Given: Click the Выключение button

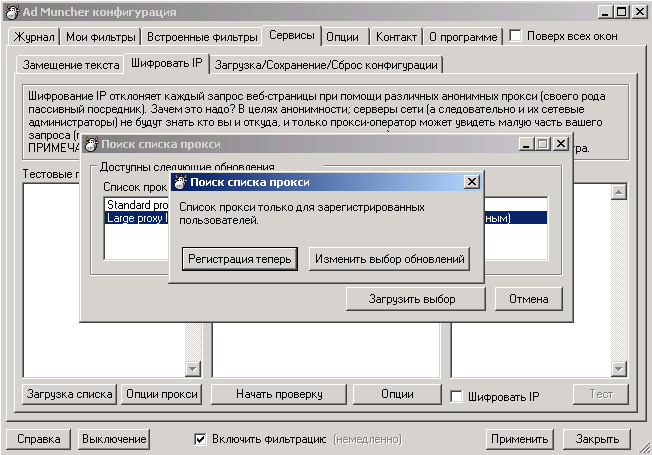Looking at the screenshot, I should click(x=114, y=439).
